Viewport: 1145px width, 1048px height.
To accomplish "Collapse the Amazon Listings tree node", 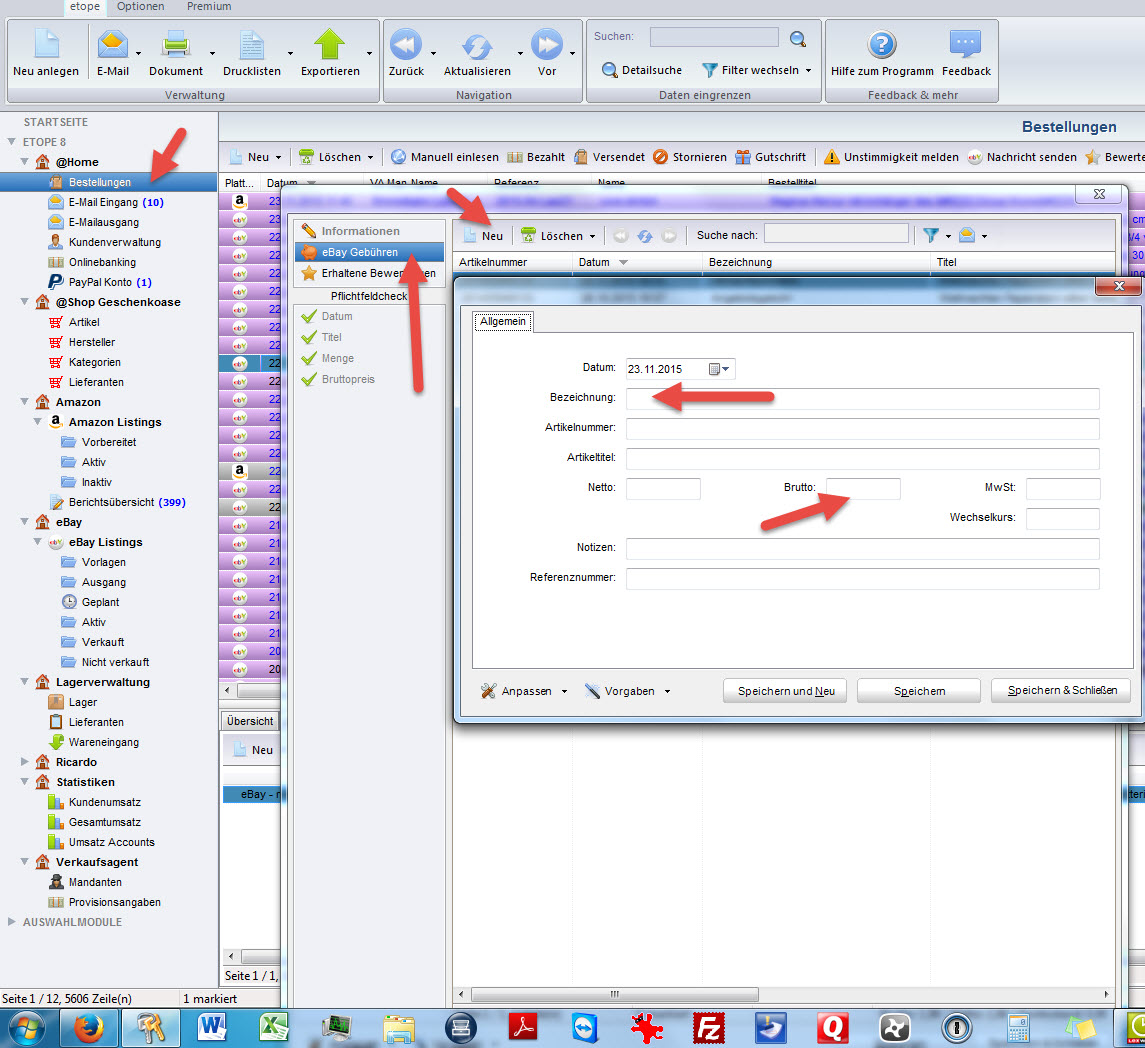I will [x=37, y=421].
